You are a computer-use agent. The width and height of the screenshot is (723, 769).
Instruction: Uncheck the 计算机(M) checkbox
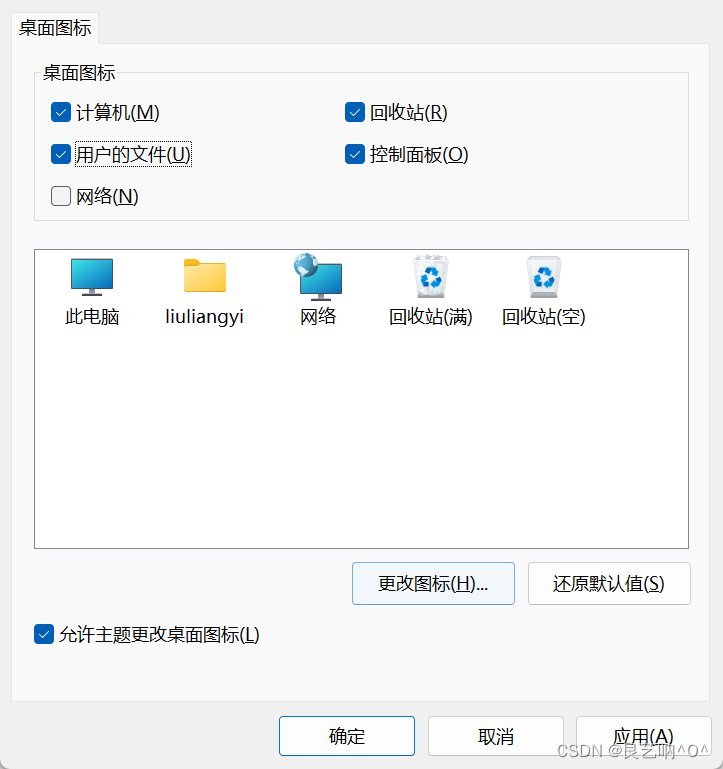61,112
